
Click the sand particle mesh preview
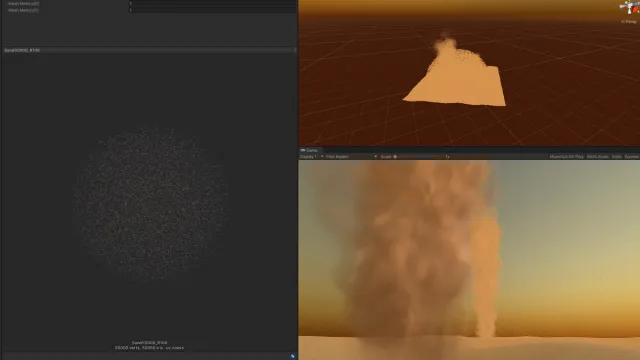click(x=150, y=204)
